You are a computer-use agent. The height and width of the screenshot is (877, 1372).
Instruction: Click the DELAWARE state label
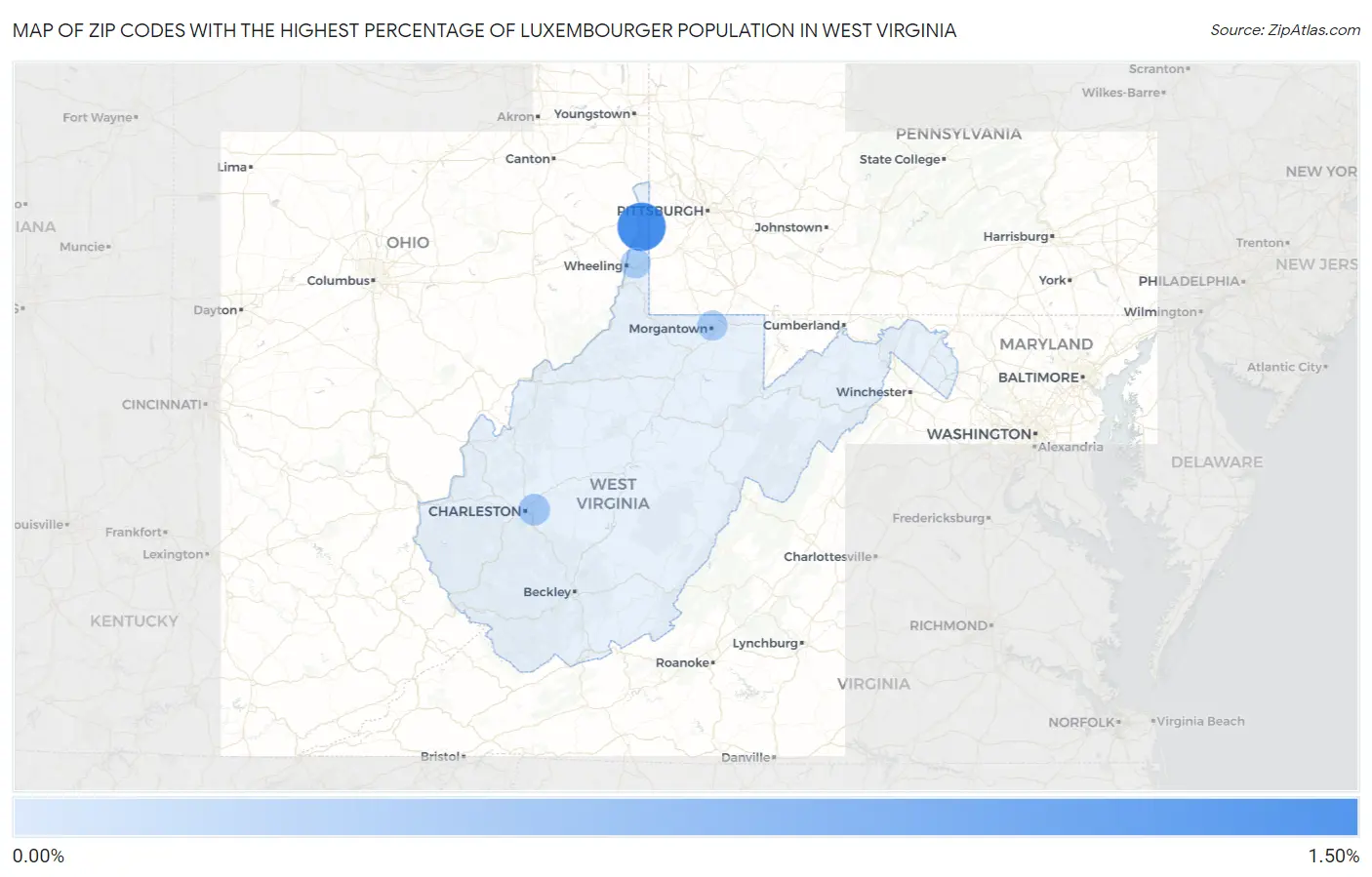click(1217, 462)
